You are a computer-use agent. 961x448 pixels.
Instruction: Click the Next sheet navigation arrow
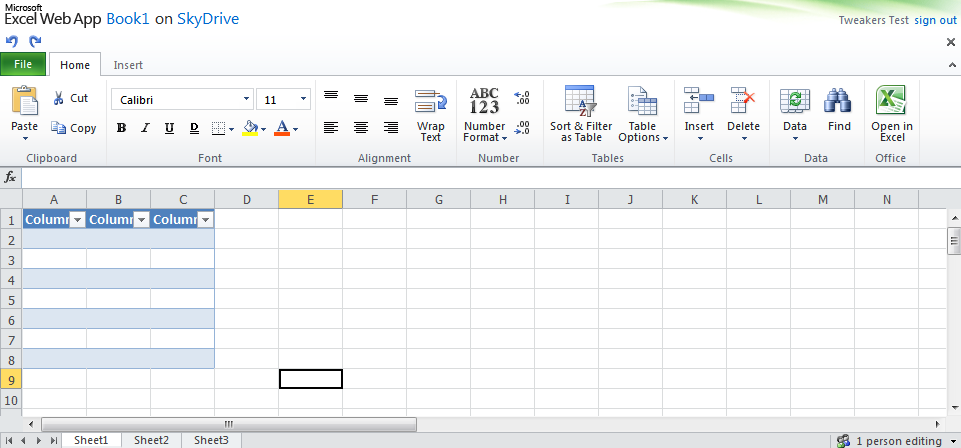[39, 441]
